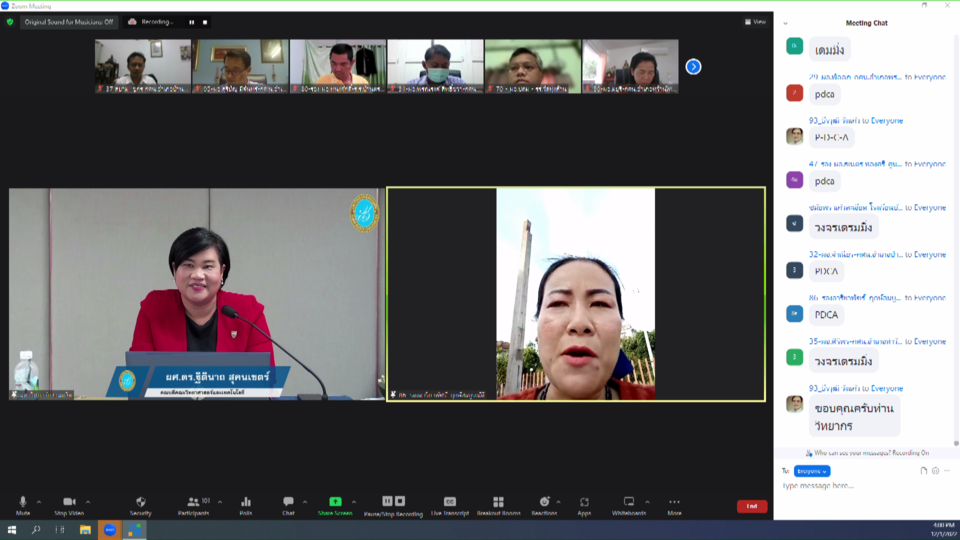Stop Video camera
The image size is (960, 540).
tap(69, 506)
